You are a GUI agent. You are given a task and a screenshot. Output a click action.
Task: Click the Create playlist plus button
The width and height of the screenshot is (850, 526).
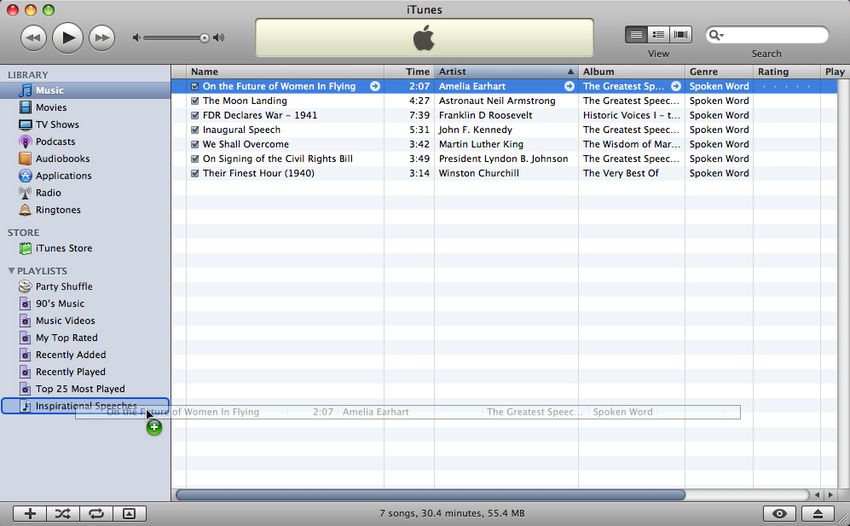(30, 514)
